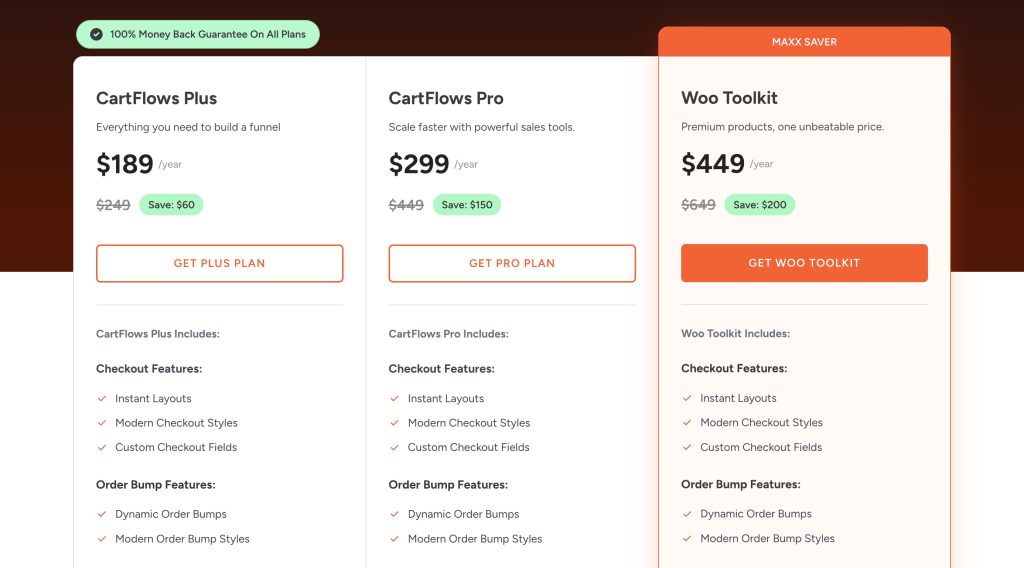Image resolution: width=1024 pixels, height=568 pixels.
Task: Click the money-back guarantee checkmark icon
Action: (96, 34)
